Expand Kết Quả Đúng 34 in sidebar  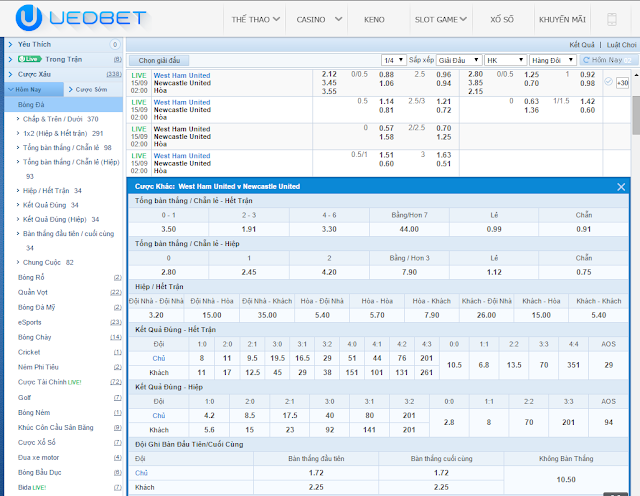[x=51, y=205]
